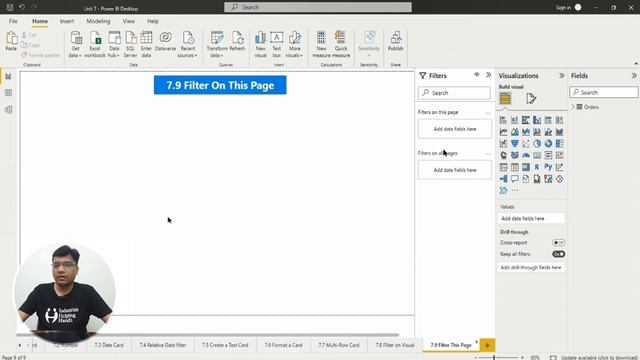The height and width of the screenshot is (360, 640).
Task: Create a New measure
Action: [321, 44]
